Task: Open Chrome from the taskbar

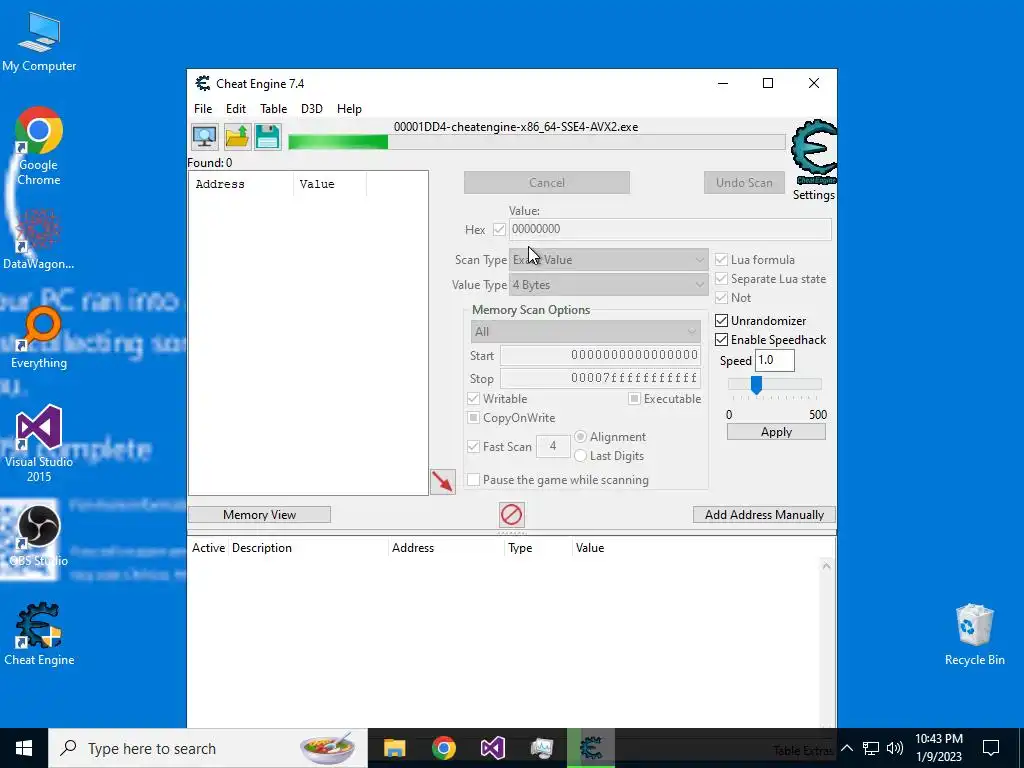Action: tap(443, 748)
